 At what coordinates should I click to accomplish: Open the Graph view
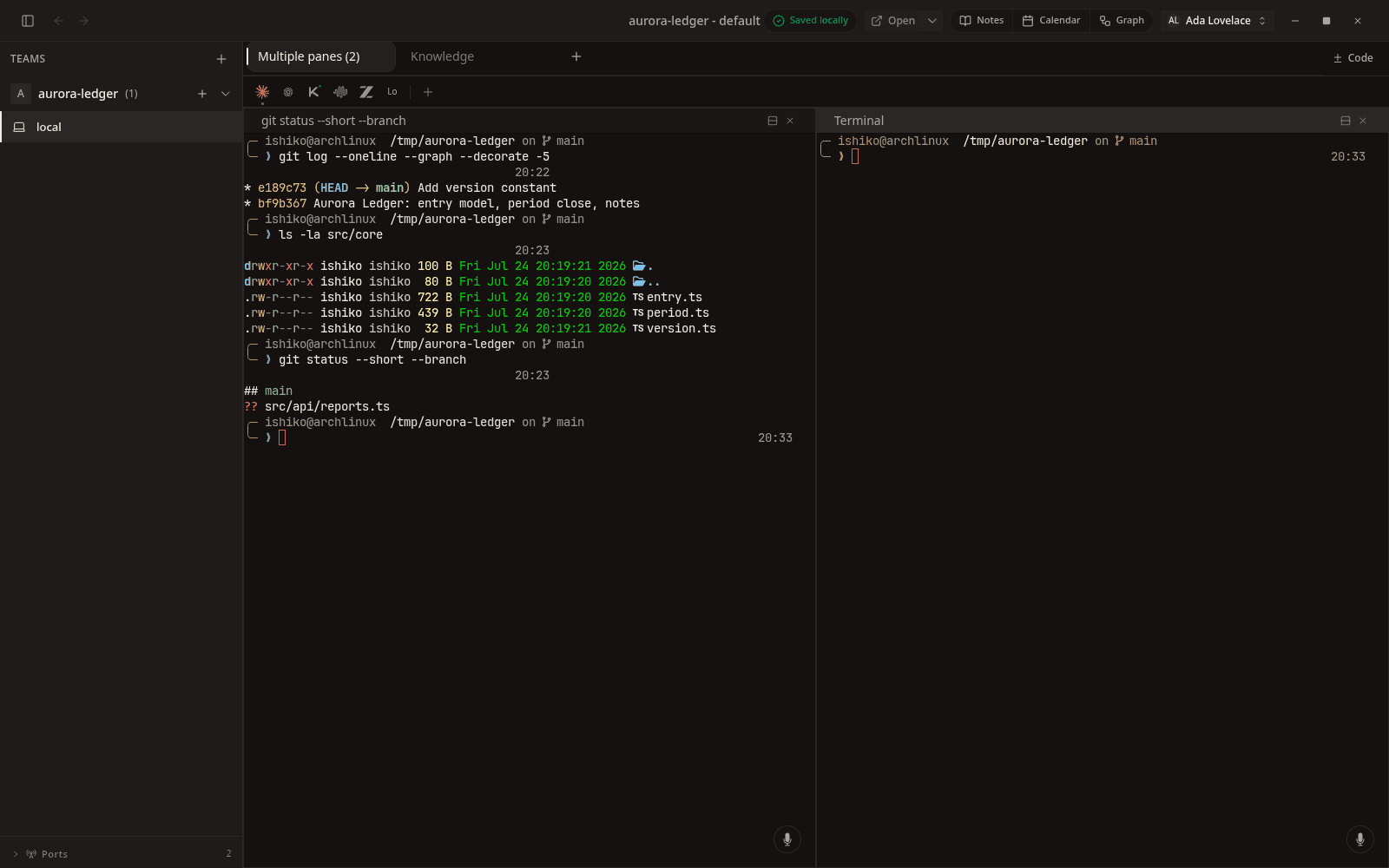[1122, 21]
